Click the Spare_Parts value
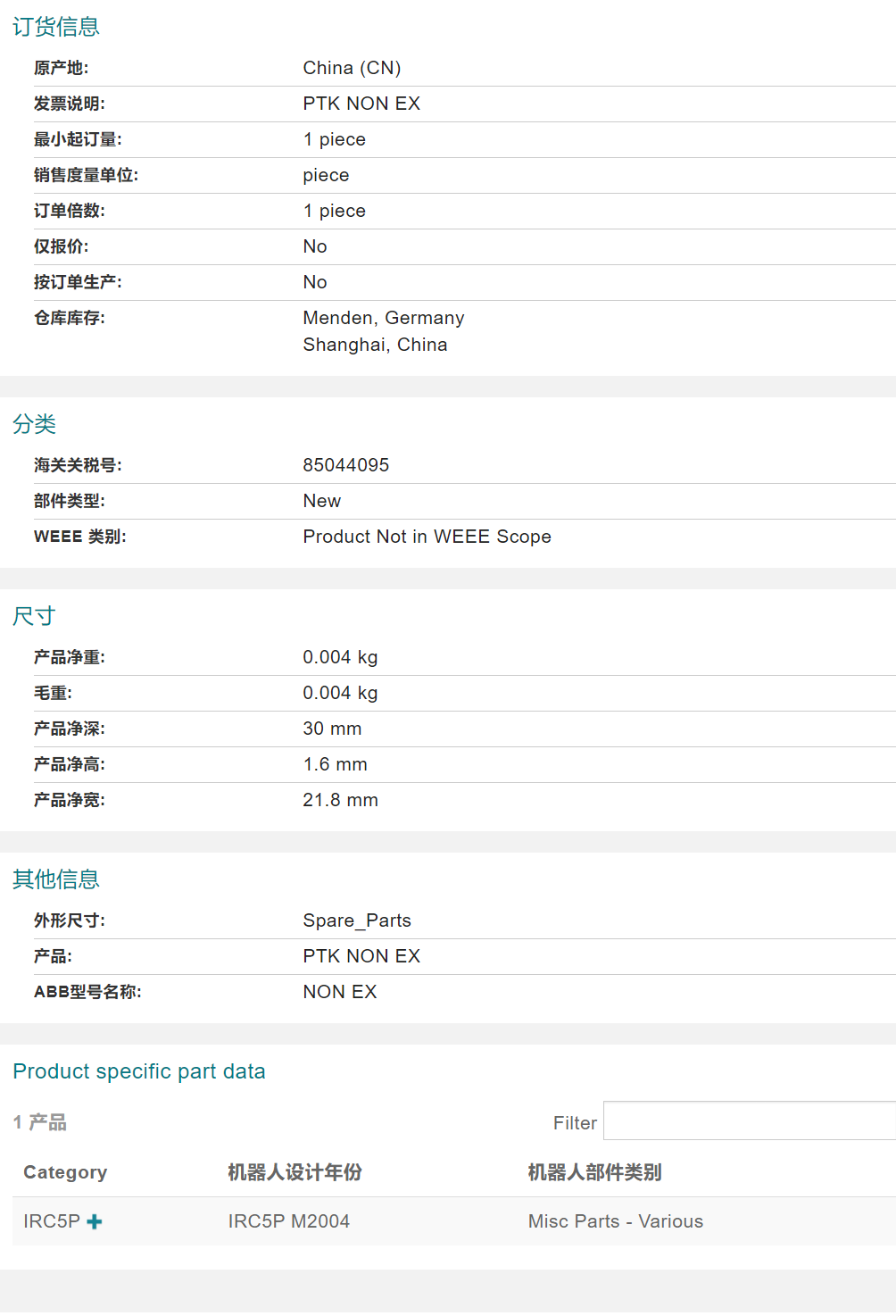This screenshot has height=1316, width=896. point(356,920)
